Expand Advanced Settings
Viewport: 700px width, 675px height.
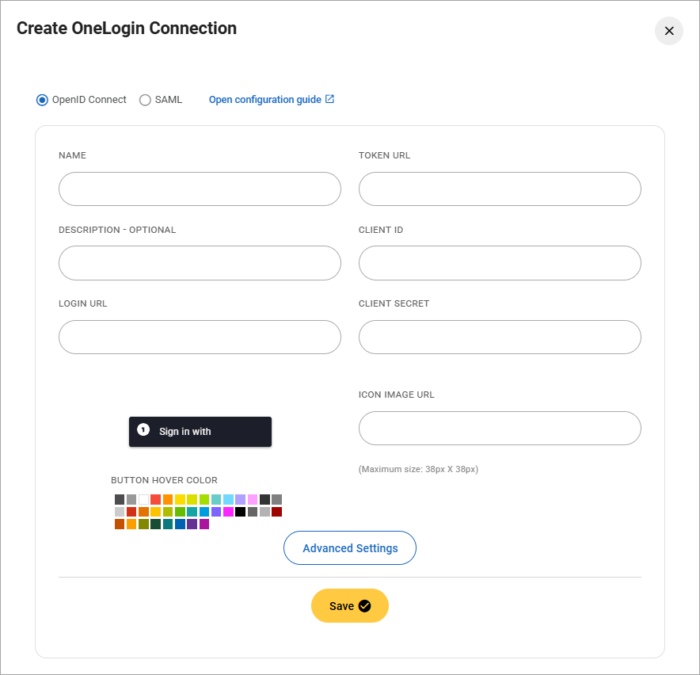(x=350, y=548)
